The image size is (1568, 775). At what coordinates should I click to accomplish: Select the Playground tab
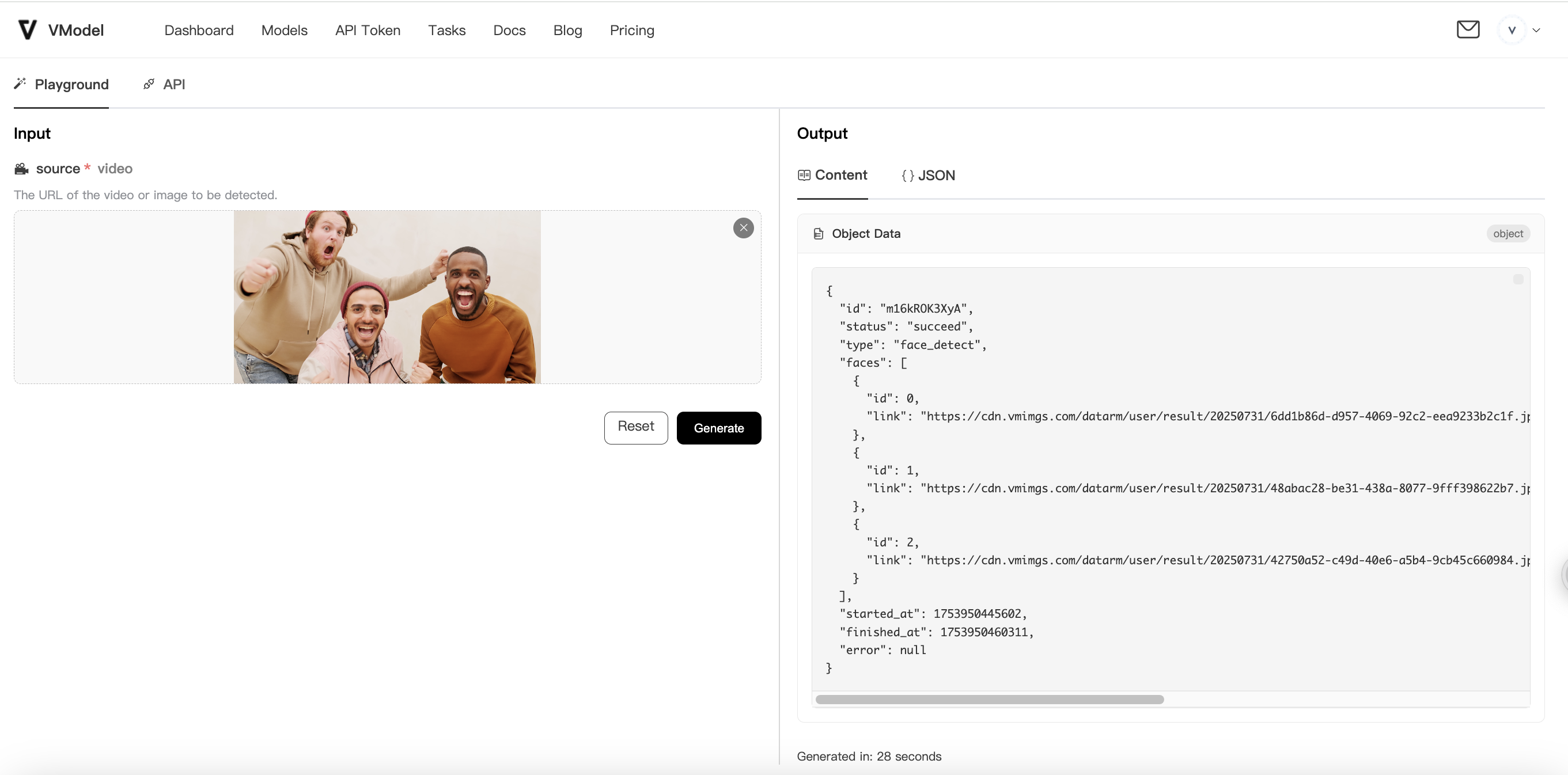tap(62, 84)
